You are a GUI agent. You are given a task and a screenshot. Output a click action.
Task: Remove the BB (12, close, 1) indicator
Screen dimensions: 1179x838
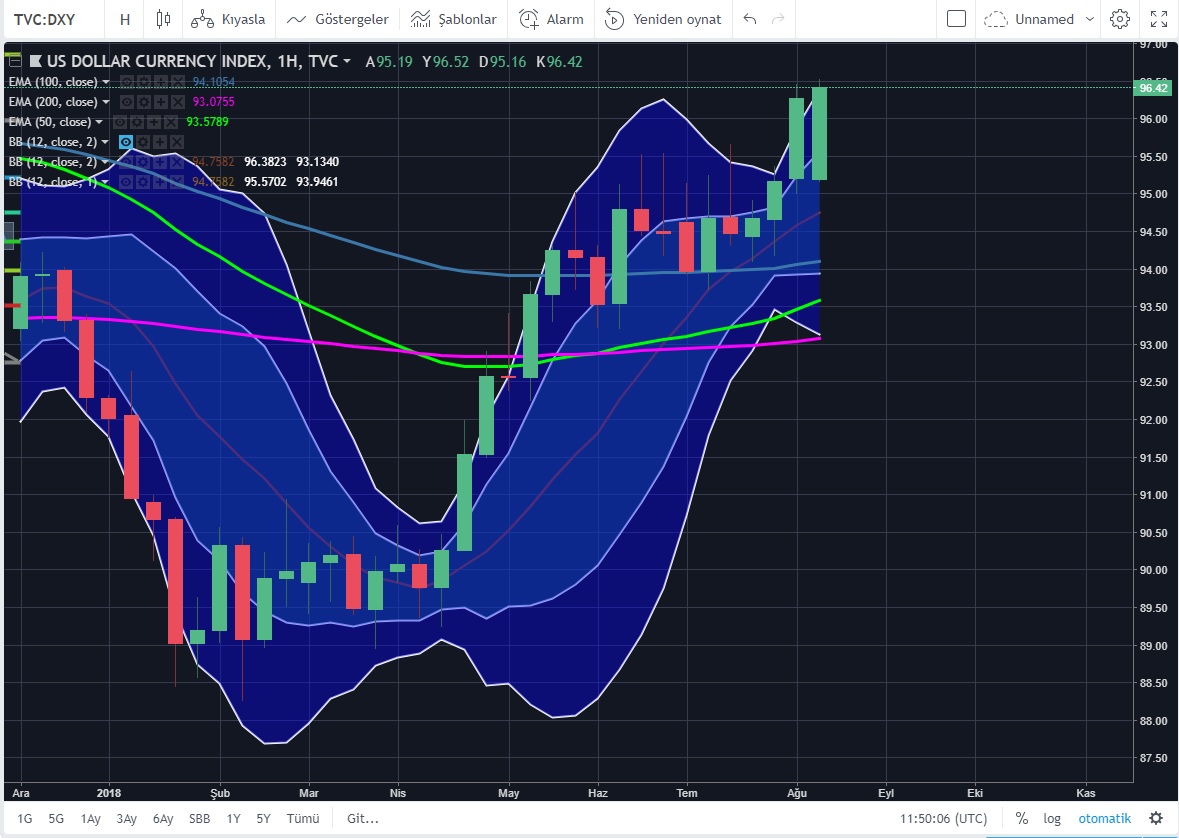(x=176, y=181)
